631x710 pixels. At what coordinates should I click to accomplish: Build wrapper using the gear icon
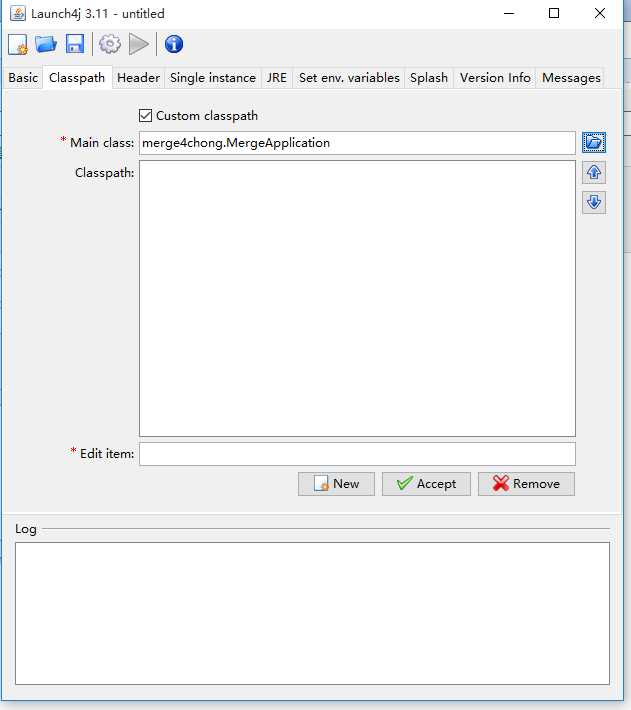coord(110,44)
